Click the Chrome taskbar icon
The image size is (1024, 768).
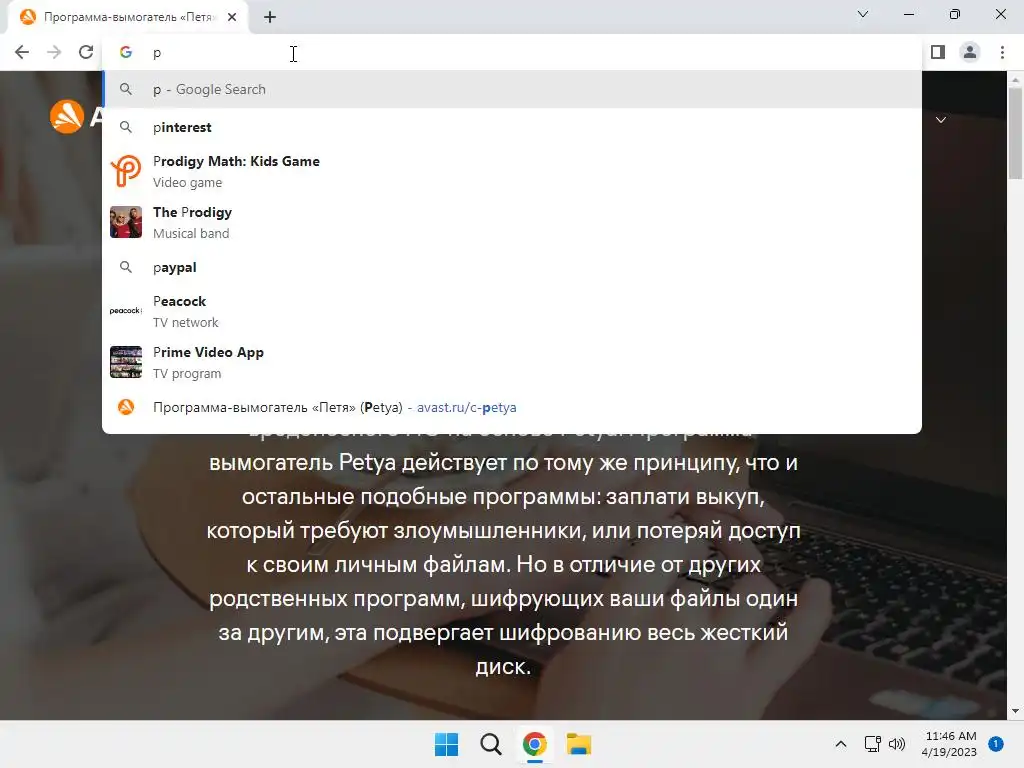point(534,744)
